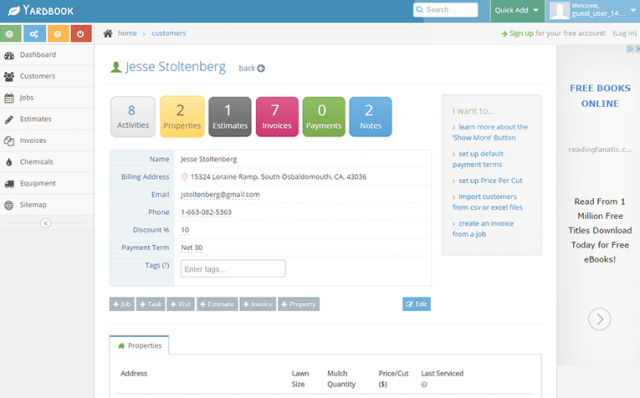This screenshot has width=640, height=398.
Task: Click the Discount value 10
Action: pyautogui.click(x=185, y=230)
